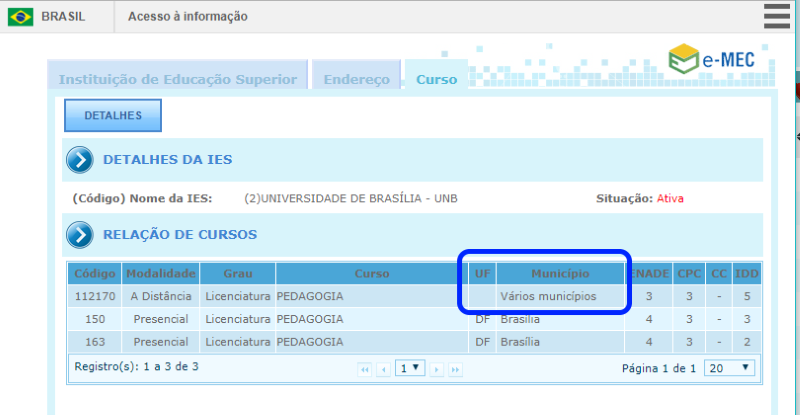Go to previous page pagination icon
Image resolution: width=800 pixels, height=415 pixels.
(x=383, y=369)
